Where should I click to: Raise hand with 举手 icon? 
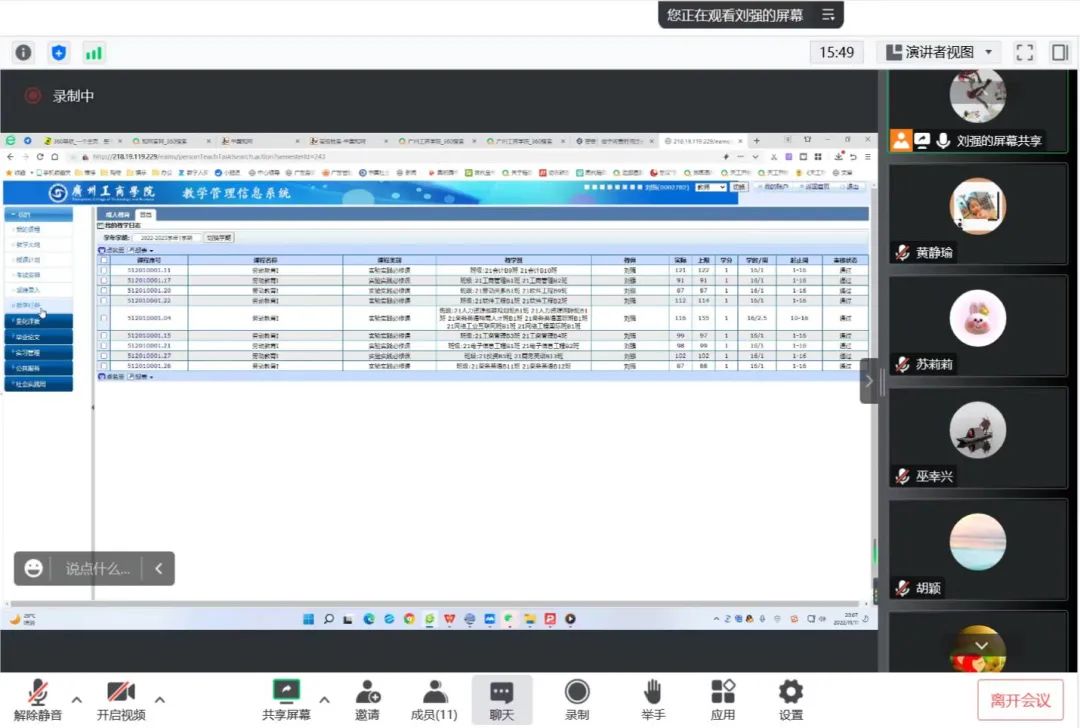(653, 699)
